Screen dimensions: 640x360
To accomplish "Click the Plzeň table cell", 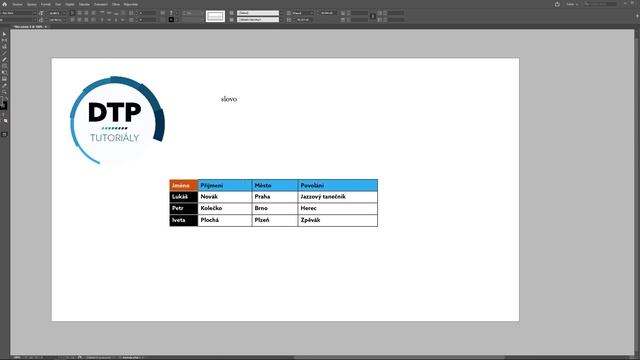I will [x=275, y=220].
